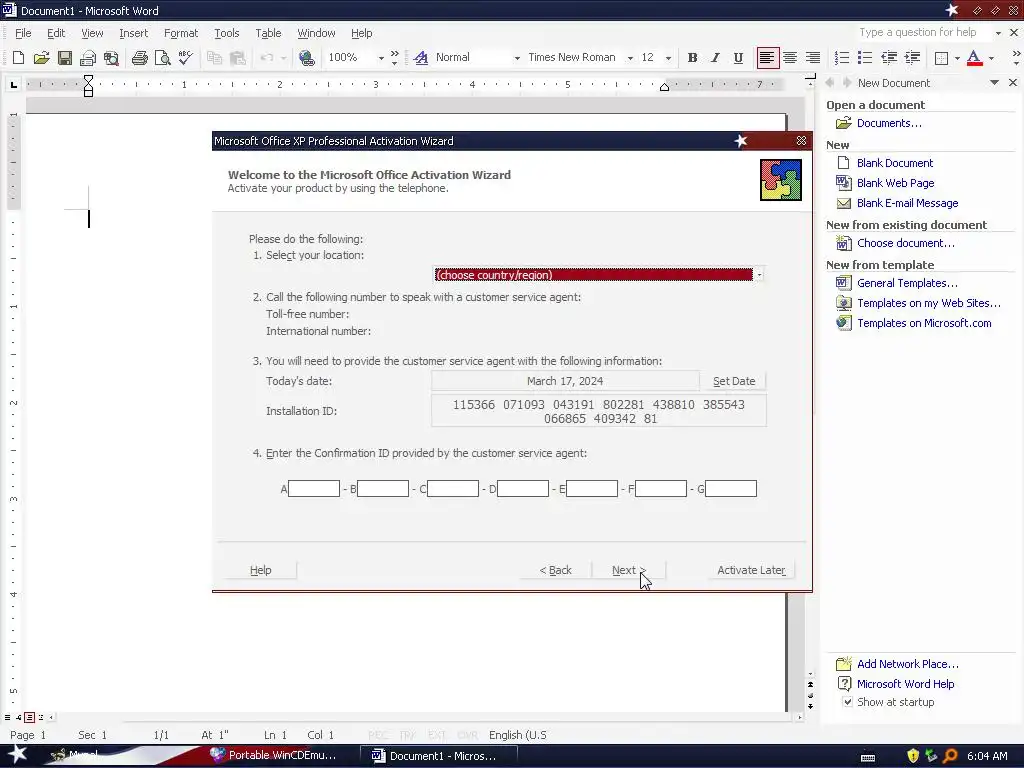1024x768 pixels.
Task: Click the Blank Document link
Action: point(895,163)
